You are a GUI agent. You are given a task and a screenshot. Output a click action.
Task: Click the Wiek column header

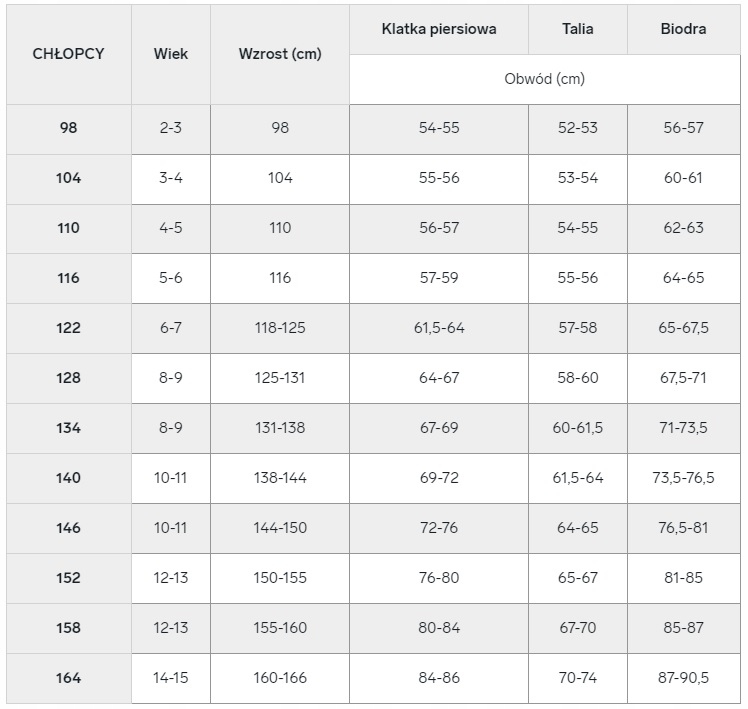click(171, 54)
